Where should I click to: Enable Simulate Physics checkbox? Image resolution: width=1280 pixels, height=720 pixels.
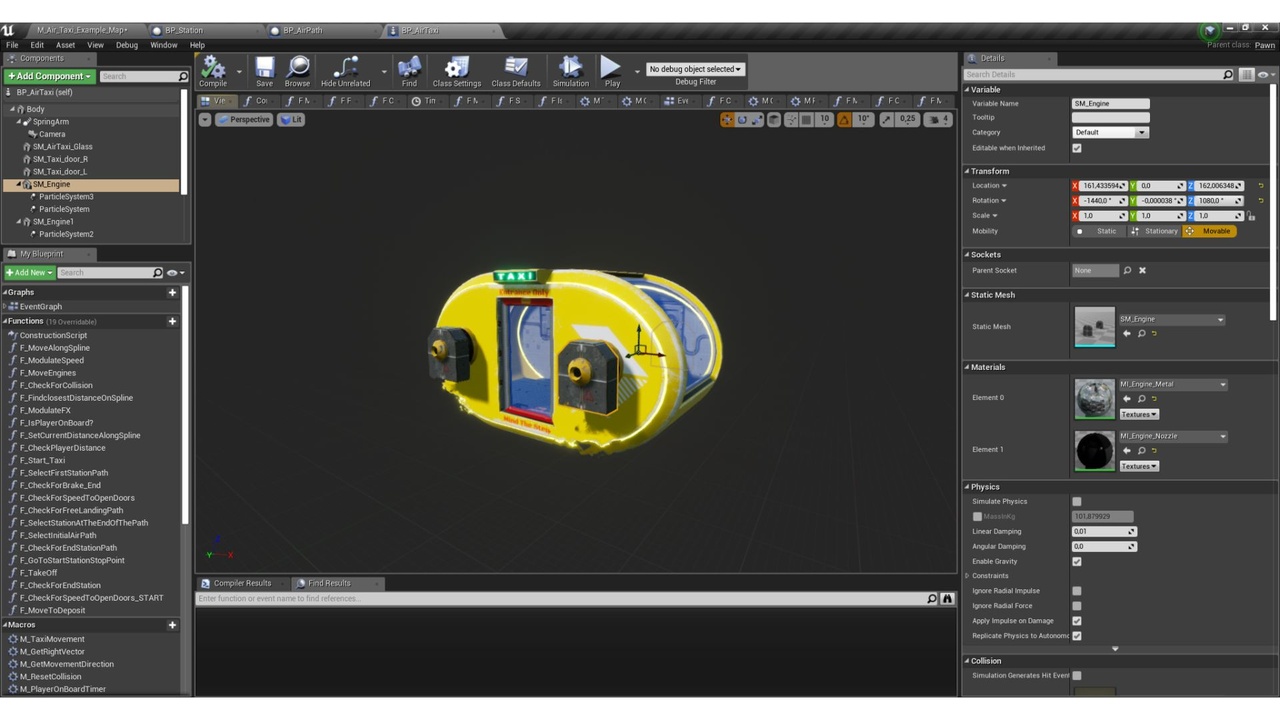pos(1077,501)
